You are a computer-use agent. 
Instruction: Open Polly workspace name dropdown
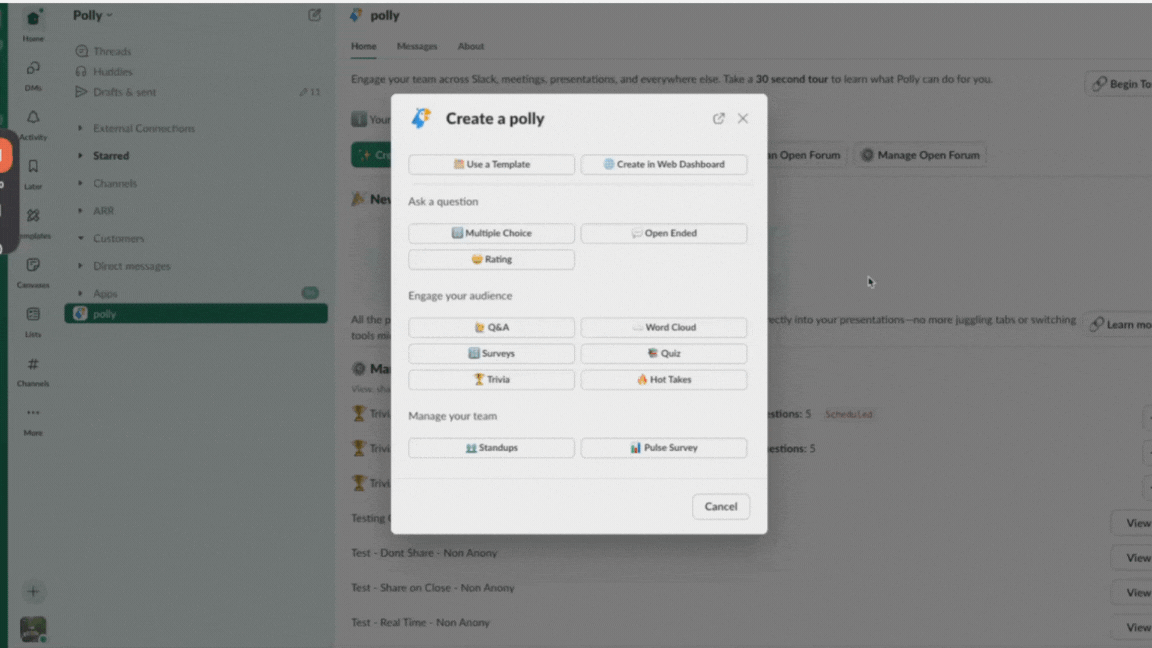click(93, 15)
